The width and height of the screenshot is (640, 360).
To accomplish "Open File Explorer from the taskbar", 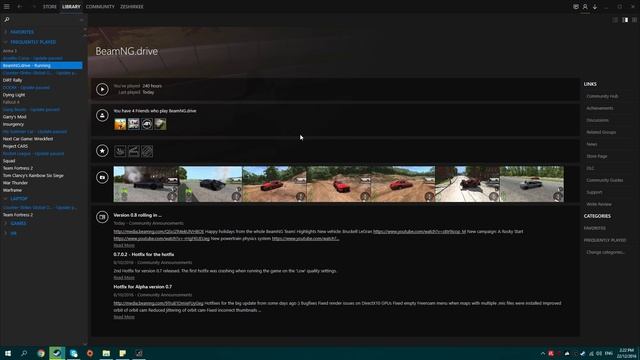I will (x=106, y=353).
